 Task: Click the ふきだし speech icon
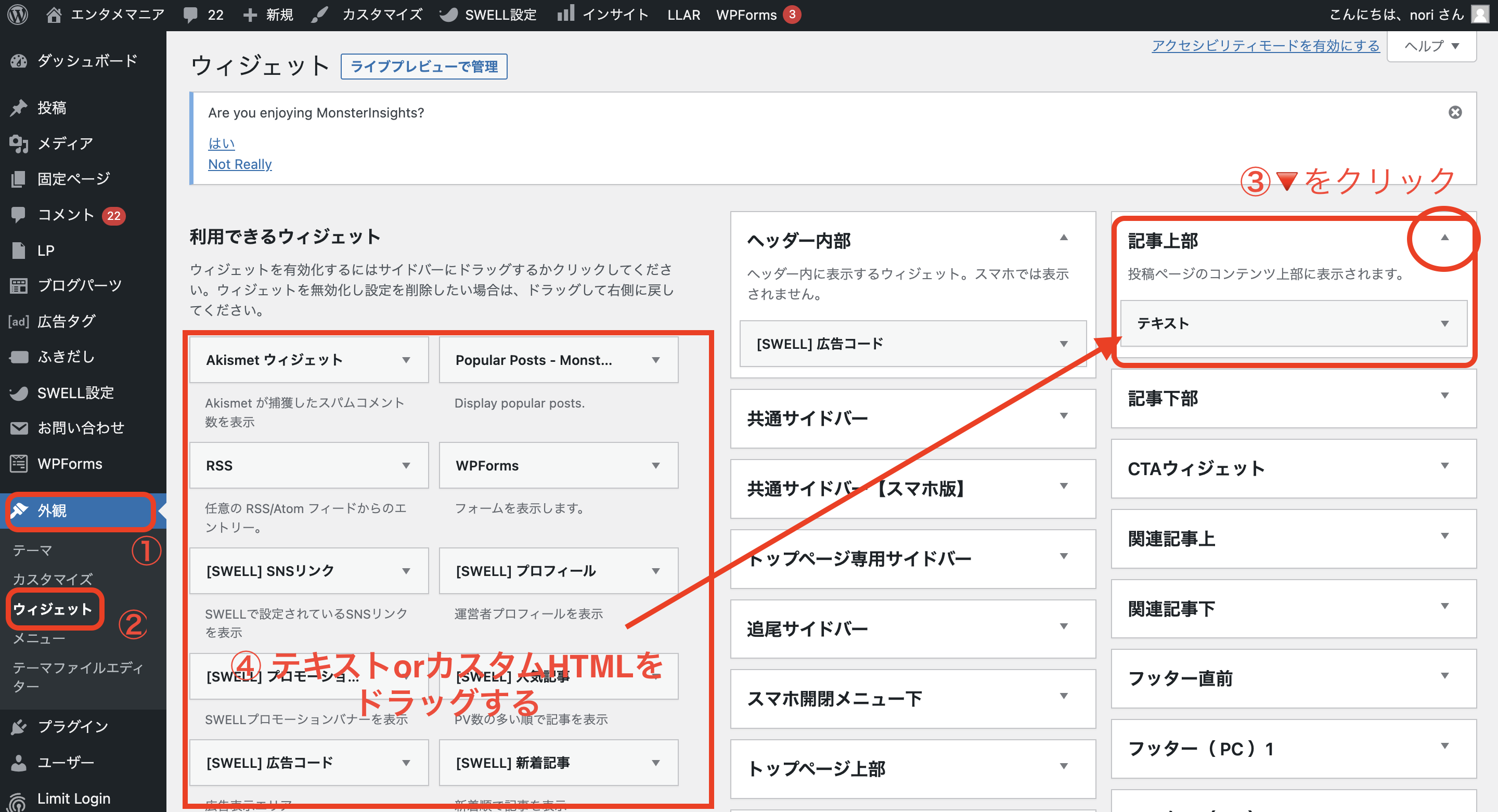pos(19,357)
